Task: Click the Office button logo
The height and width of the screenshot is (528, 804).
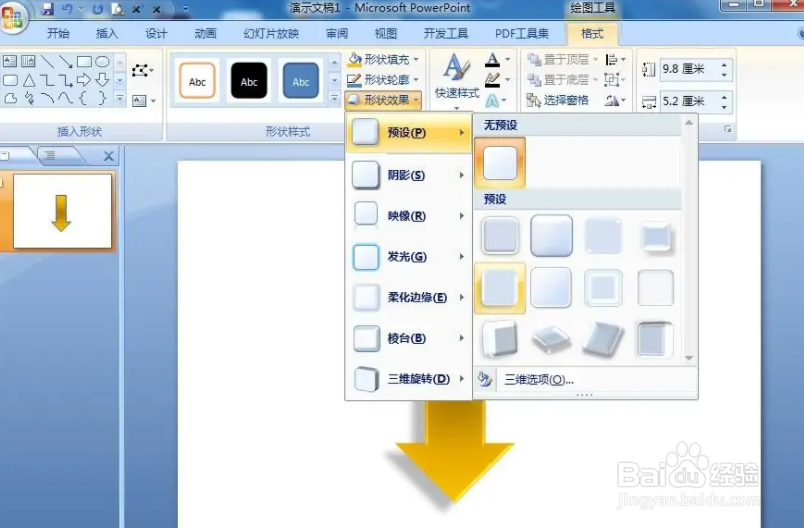Action: coord(12,18)
